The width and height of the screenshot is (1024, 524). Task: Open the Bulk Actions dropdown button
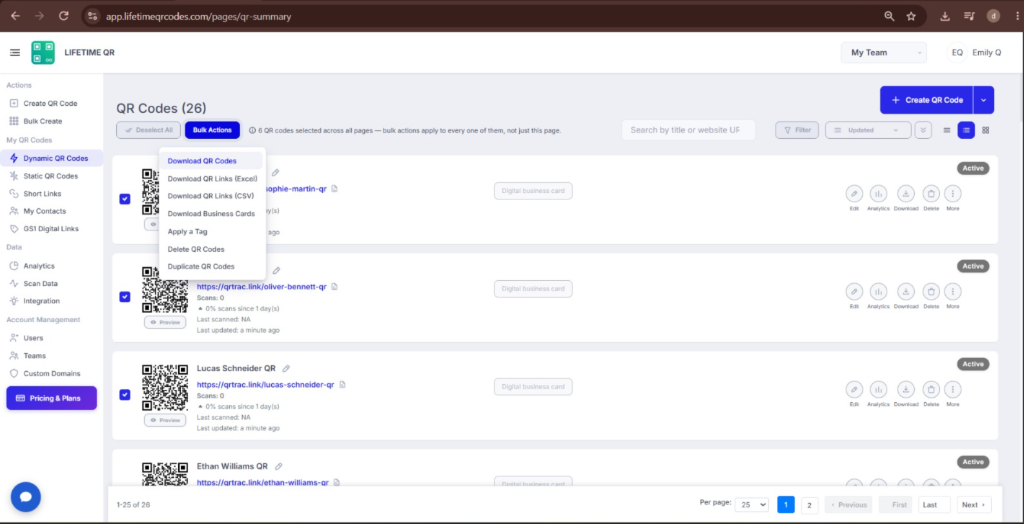click(x=212, y=130)
